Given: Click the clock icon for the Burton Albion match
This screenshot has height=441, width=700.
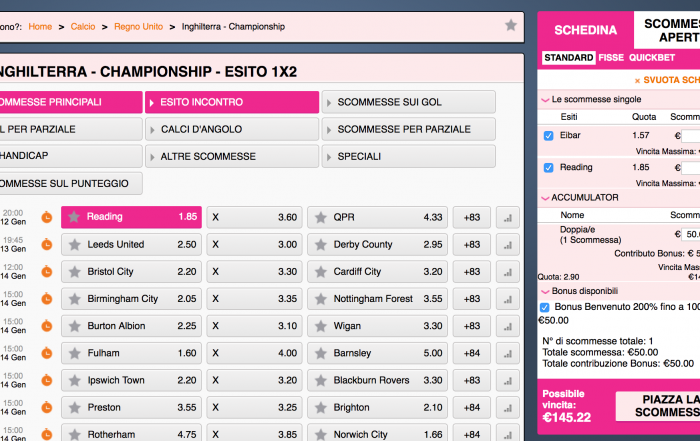Looking at the screenshot, I should [47, 326].
